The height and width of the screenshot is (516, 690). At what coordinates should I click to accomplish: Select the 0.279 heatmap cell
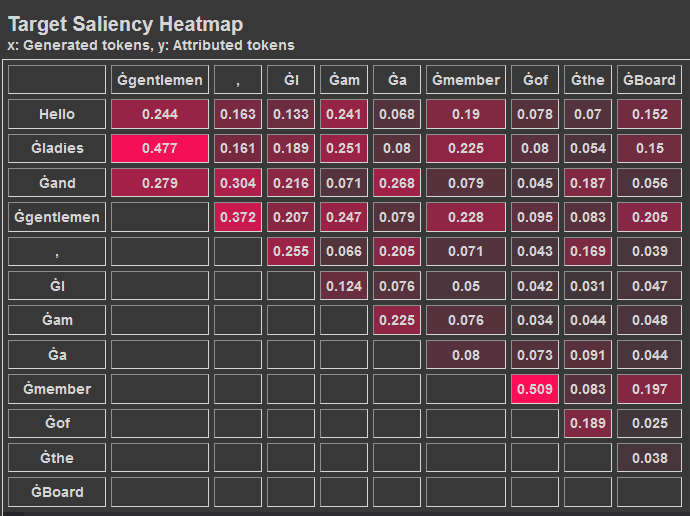click(160, 183)
